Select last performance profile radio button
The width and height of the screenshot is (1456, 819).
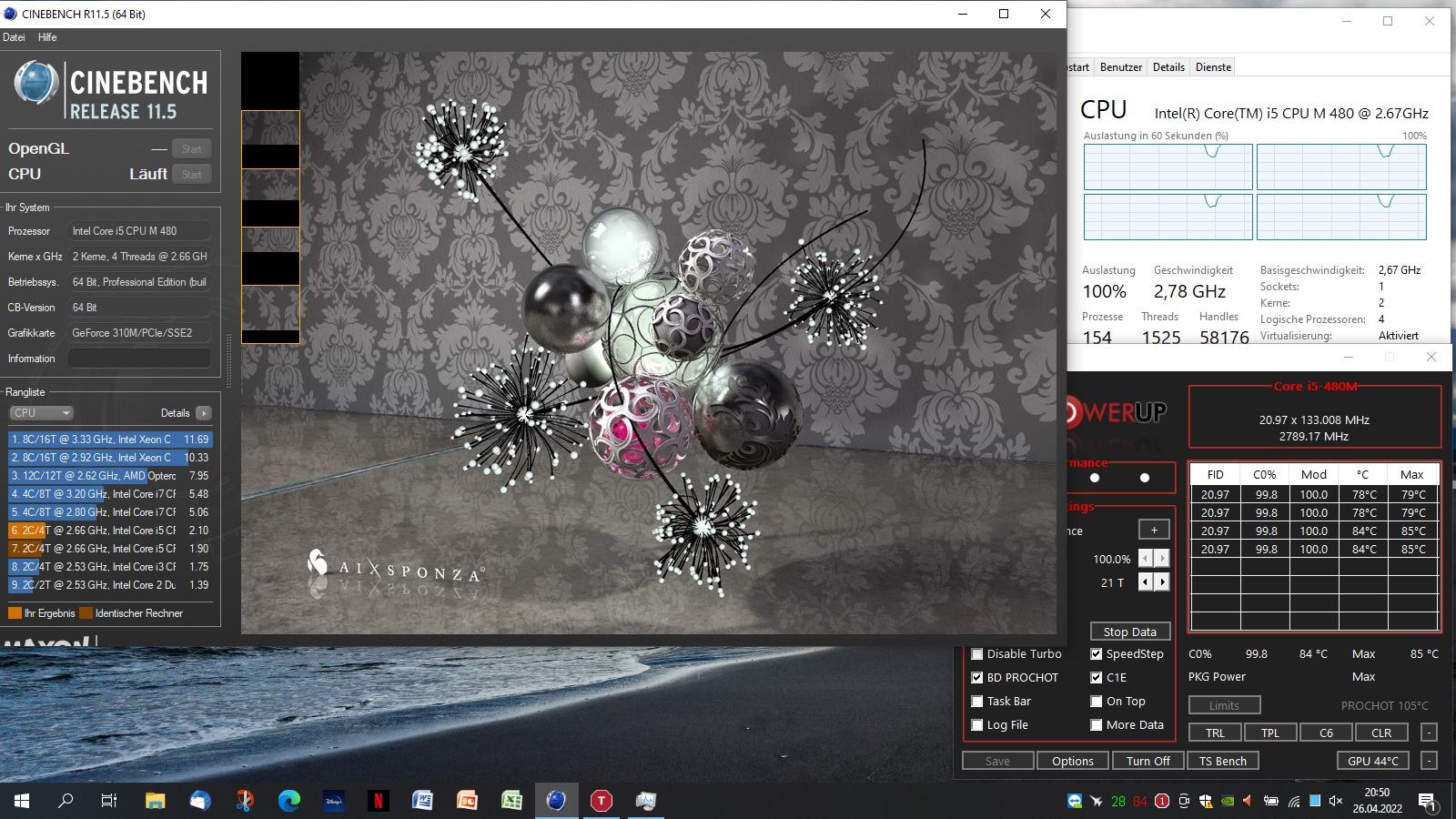pyautogui.click(x=1145, y=478)
